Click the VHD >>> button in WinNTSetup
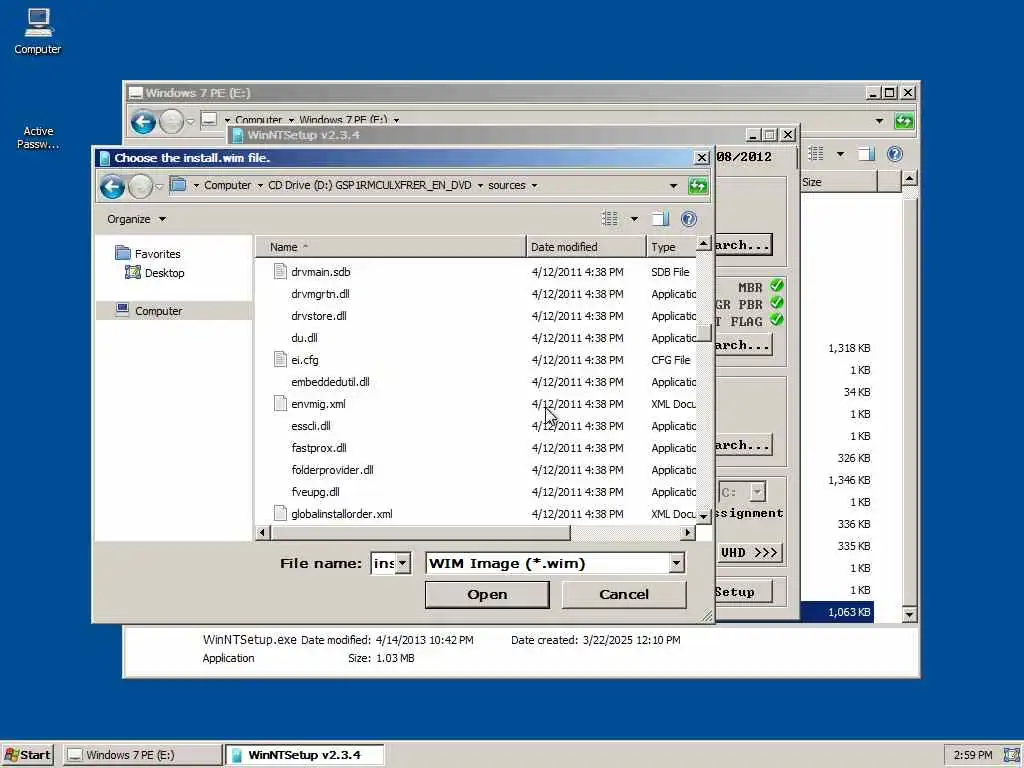This screenshot has height=768, width=1024. pos(749,552)
